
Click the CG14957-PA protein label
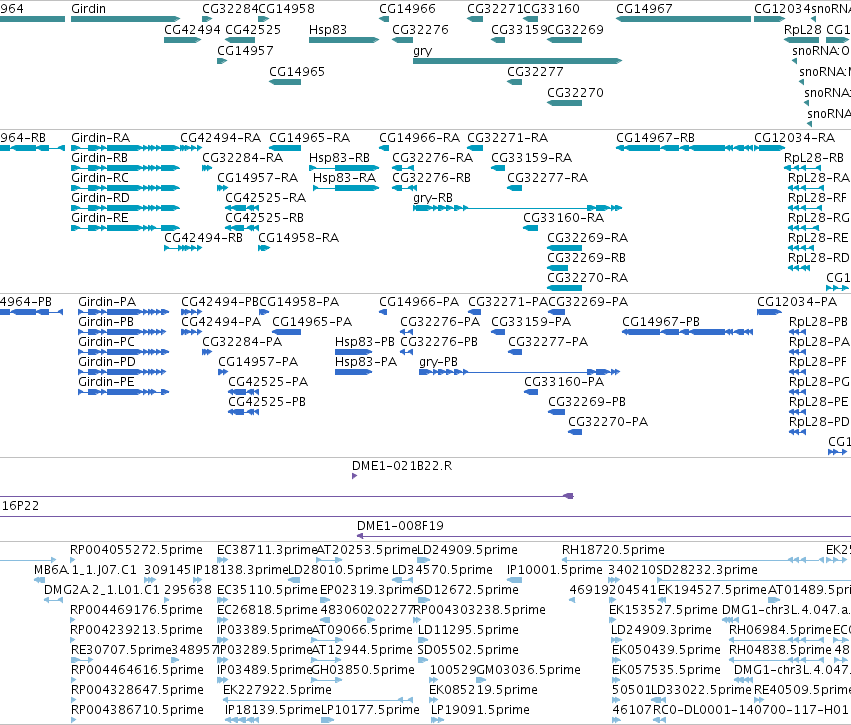pos(258,362)
